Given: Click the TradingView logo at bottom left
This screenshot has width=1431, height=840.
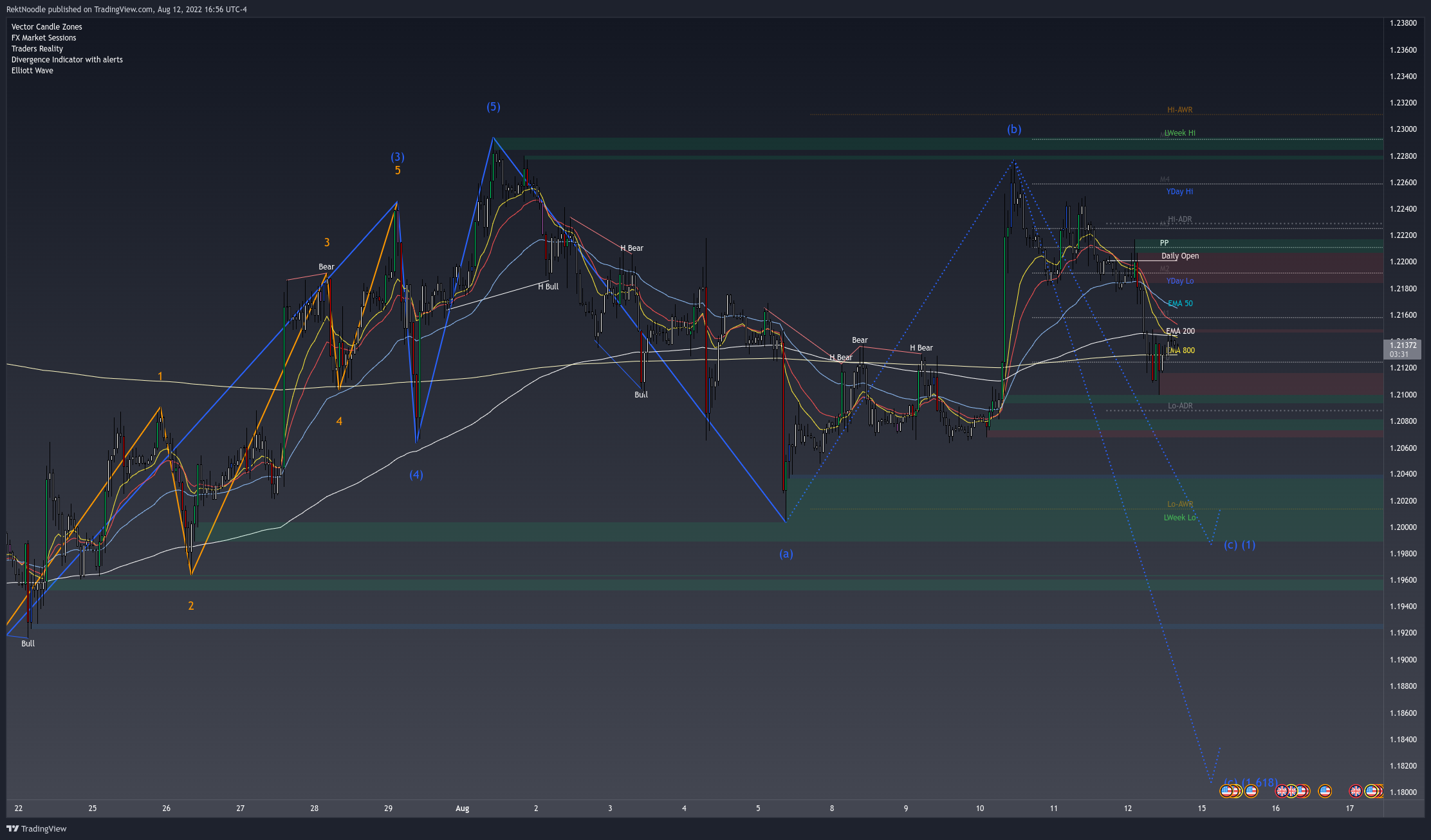Looking at the screenshot, I should pyautogui.click(x=37, y=828).
